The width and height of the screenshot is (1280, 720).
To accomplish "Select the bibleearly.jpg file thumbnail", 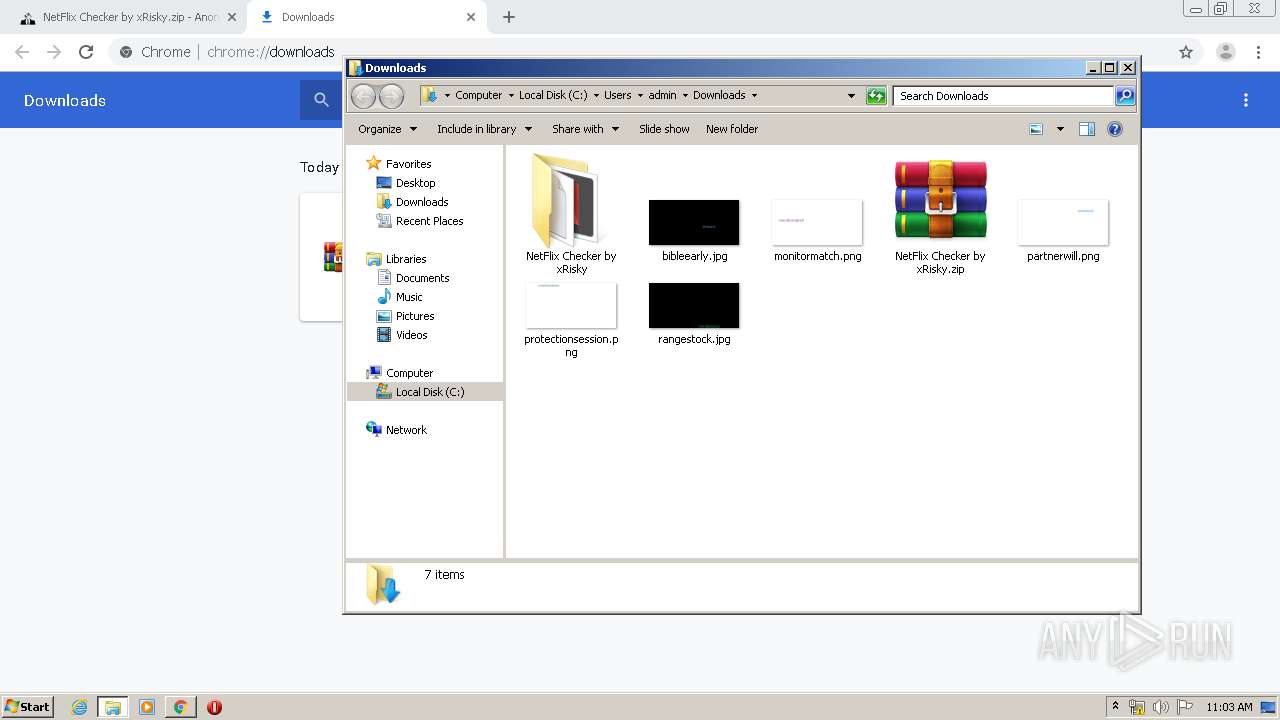I will [694, 222].
